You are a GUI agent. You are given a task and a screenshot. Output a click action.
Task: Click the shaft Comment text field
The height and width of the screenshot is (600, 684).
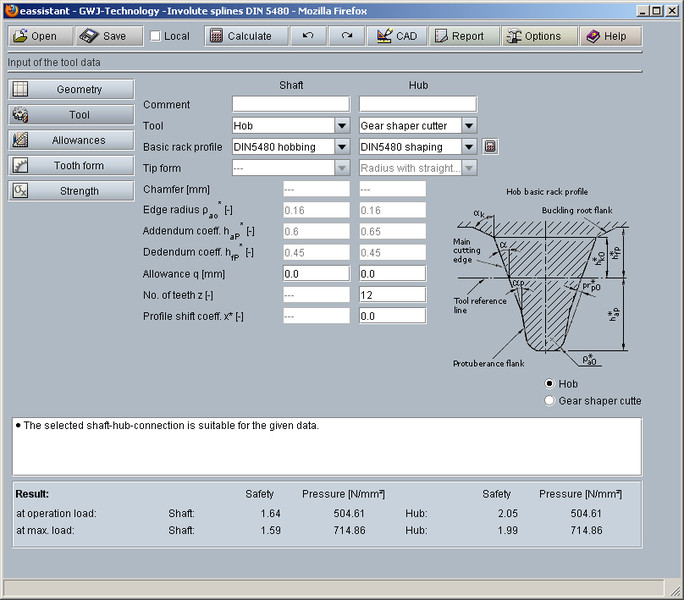[290, 104]
